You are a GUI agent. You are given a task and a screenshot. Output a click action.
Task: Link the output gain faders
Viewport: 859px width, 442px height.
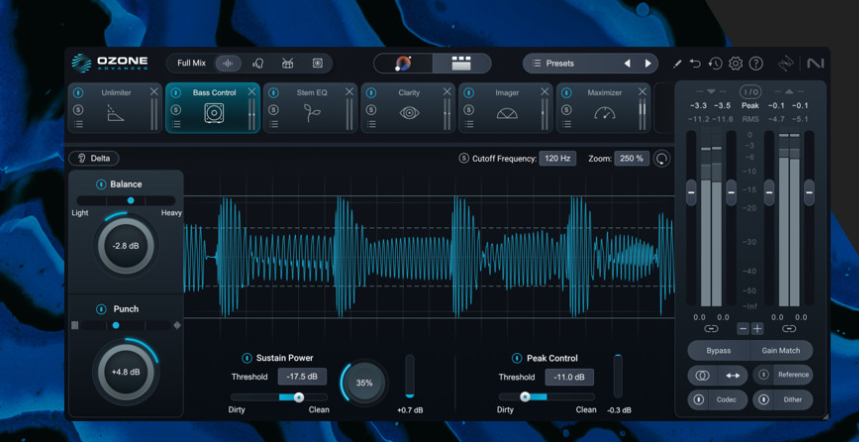(x=789, y=329)
